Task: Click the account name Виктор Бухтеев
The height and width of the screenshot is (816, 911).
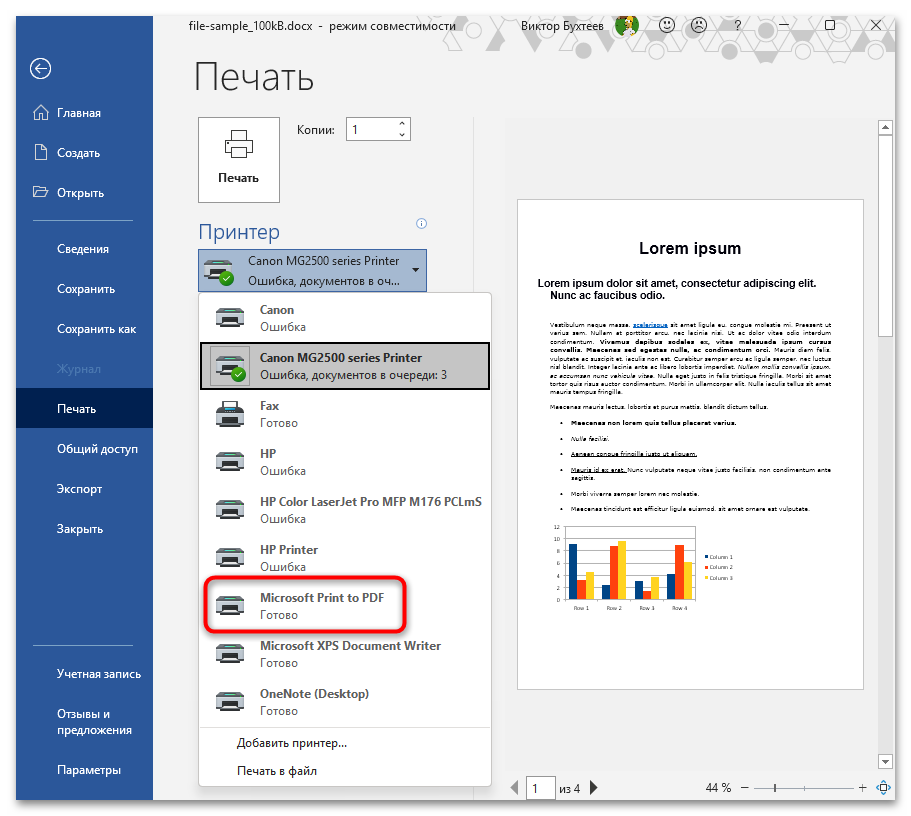Action: (562, 26)
